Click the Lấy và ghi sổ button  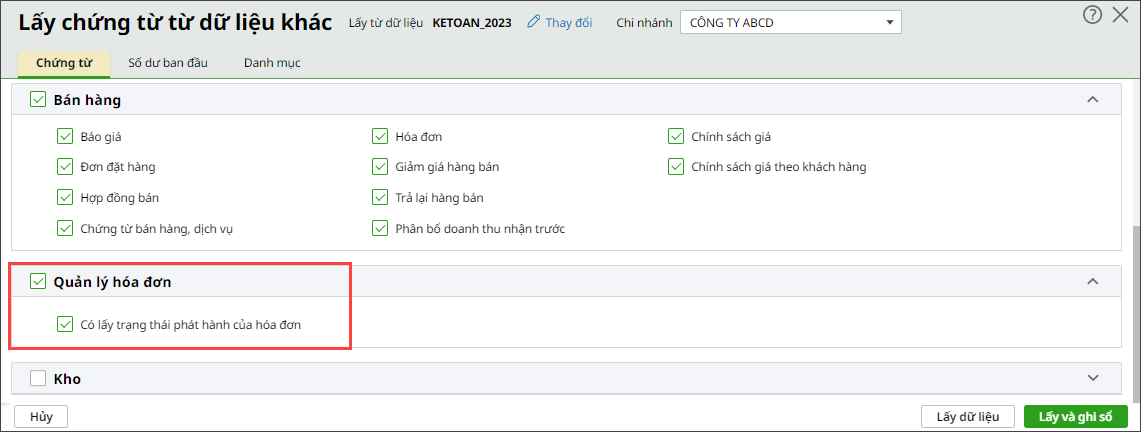(1076, 417)
